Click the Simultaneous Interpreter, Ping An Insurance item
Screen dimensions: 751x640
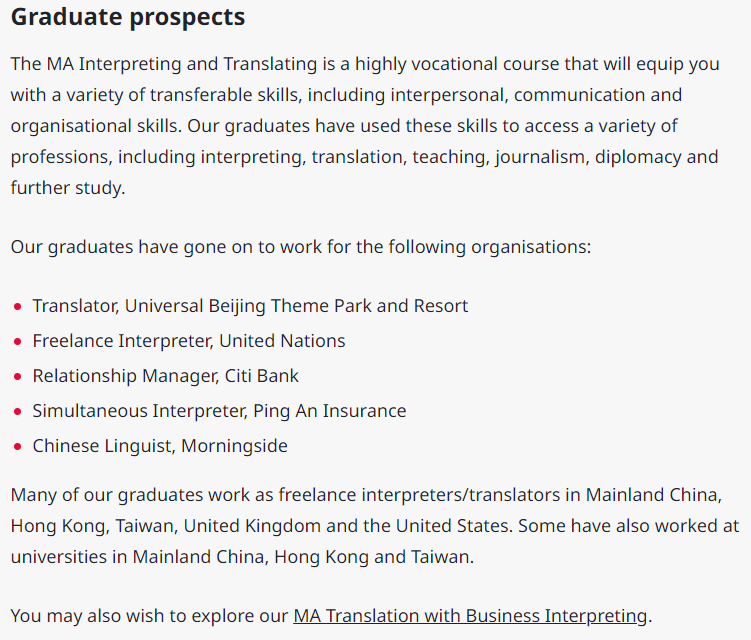tap(219, 411)
